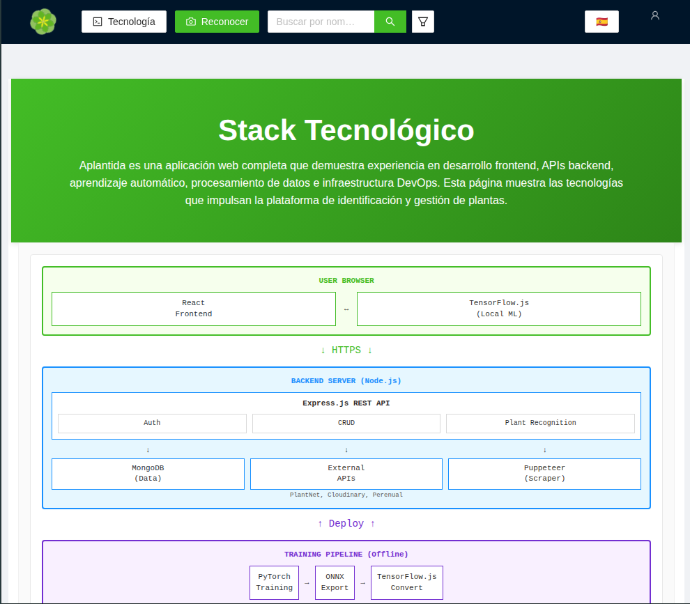Viewport: 690px width, 604px height.
Task: Click the Plant Recognition box
Action: (x=540, y=423)
